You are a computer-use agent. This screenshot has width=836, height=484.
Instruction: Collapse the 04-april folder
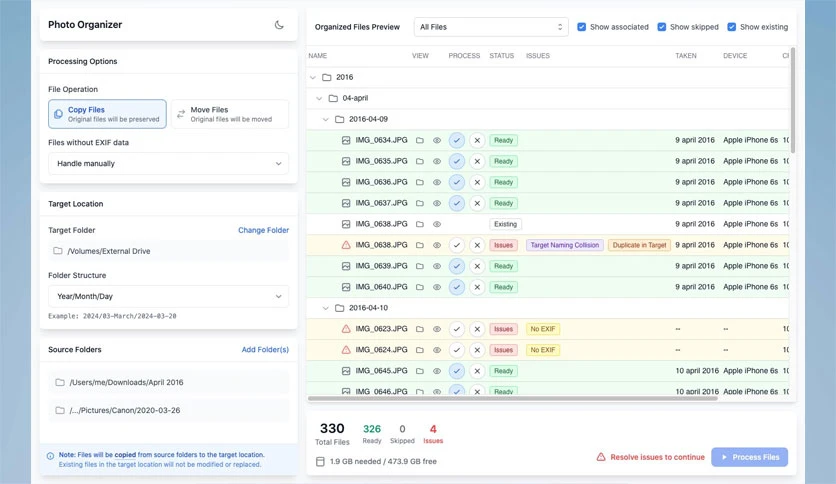(x=319, y=98)
